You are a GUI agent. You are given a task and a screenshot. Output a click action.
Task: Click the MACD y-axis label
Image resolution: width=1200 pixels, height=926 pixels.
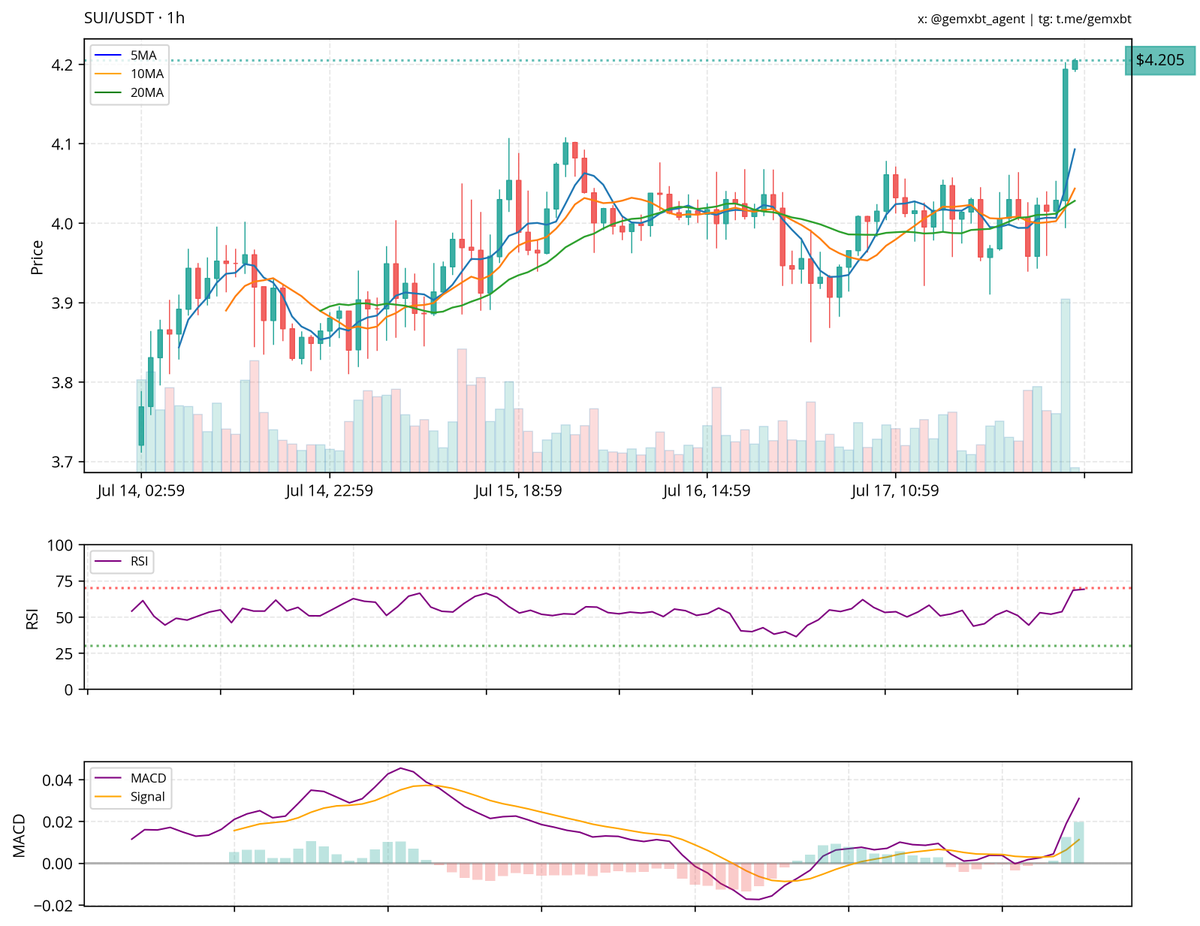coord(17,835)
